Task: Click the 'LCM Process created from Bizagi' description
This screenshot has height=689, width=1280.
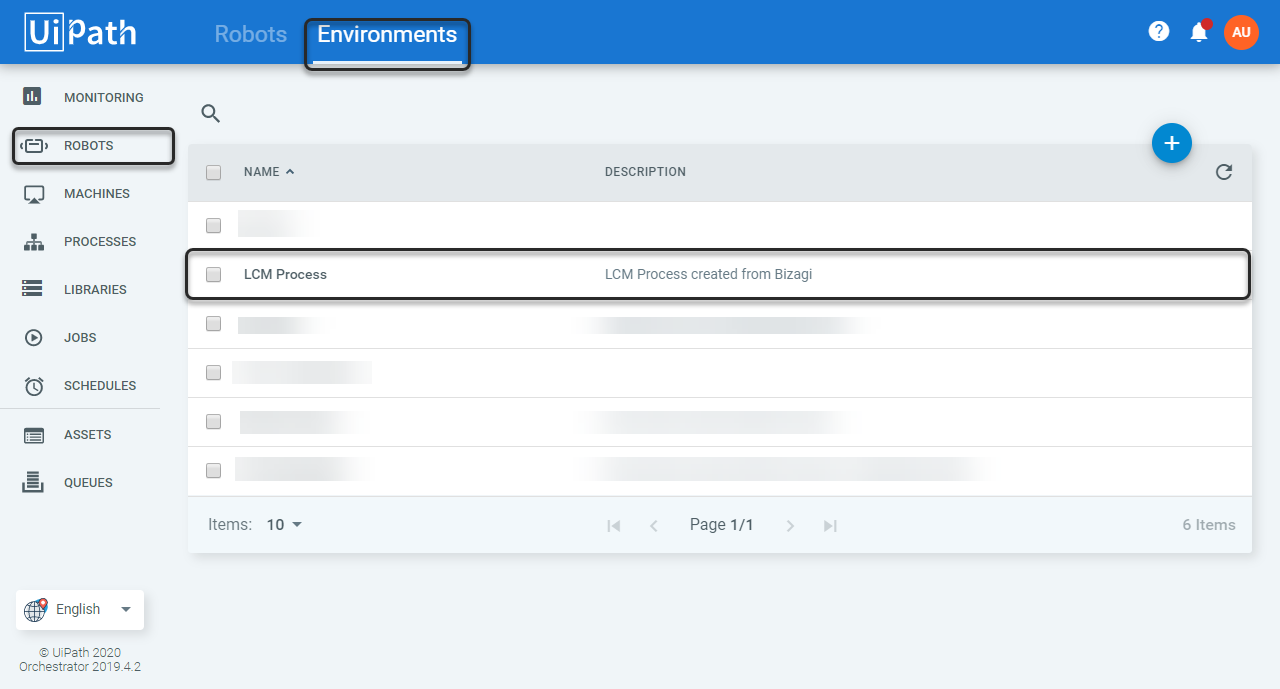Action: point(709,274)
